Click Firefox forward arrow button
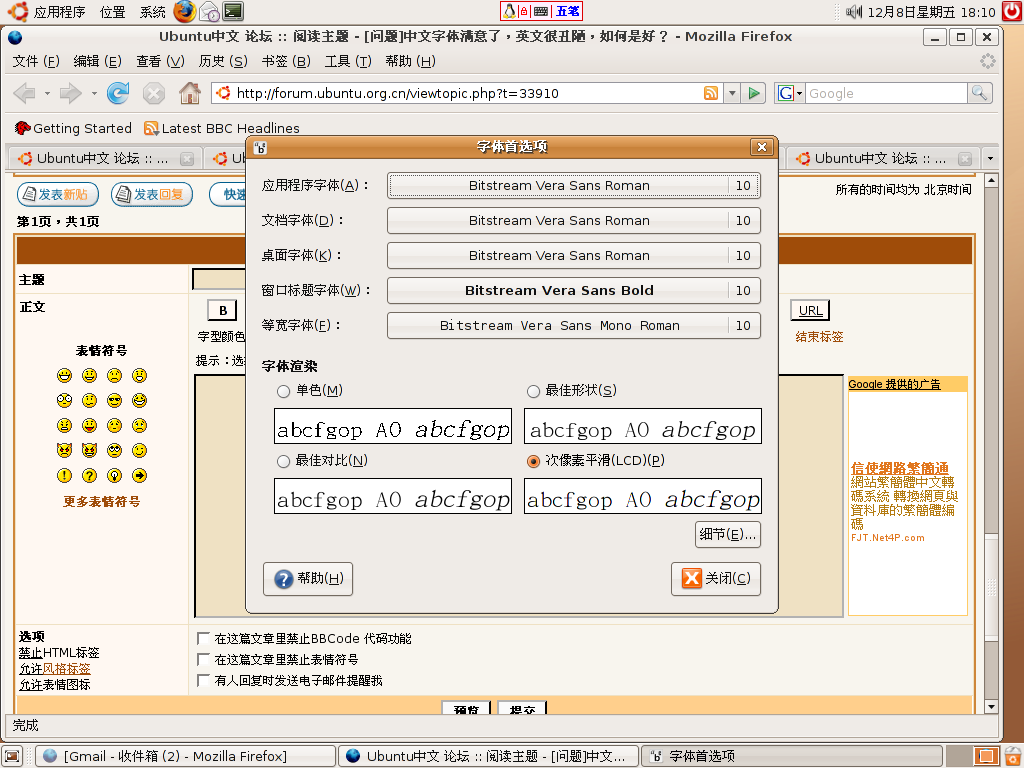 click(x=70, y=93)
